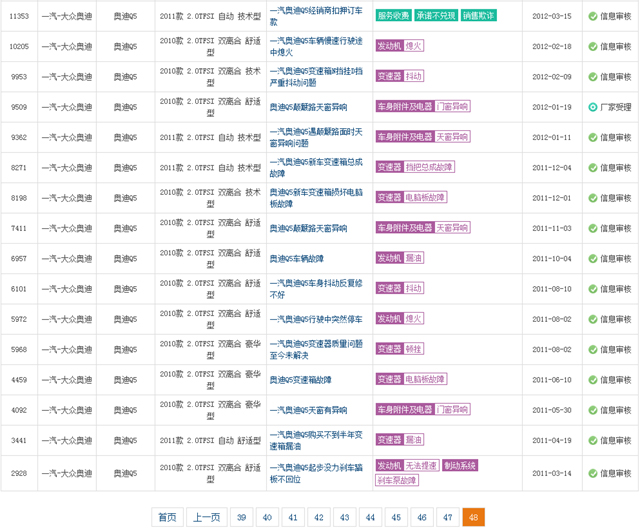Image resolution: width=640 pixels, height=530 pixels.
Task: Click the green check icon for row 6957
Action: coord(593,258)
